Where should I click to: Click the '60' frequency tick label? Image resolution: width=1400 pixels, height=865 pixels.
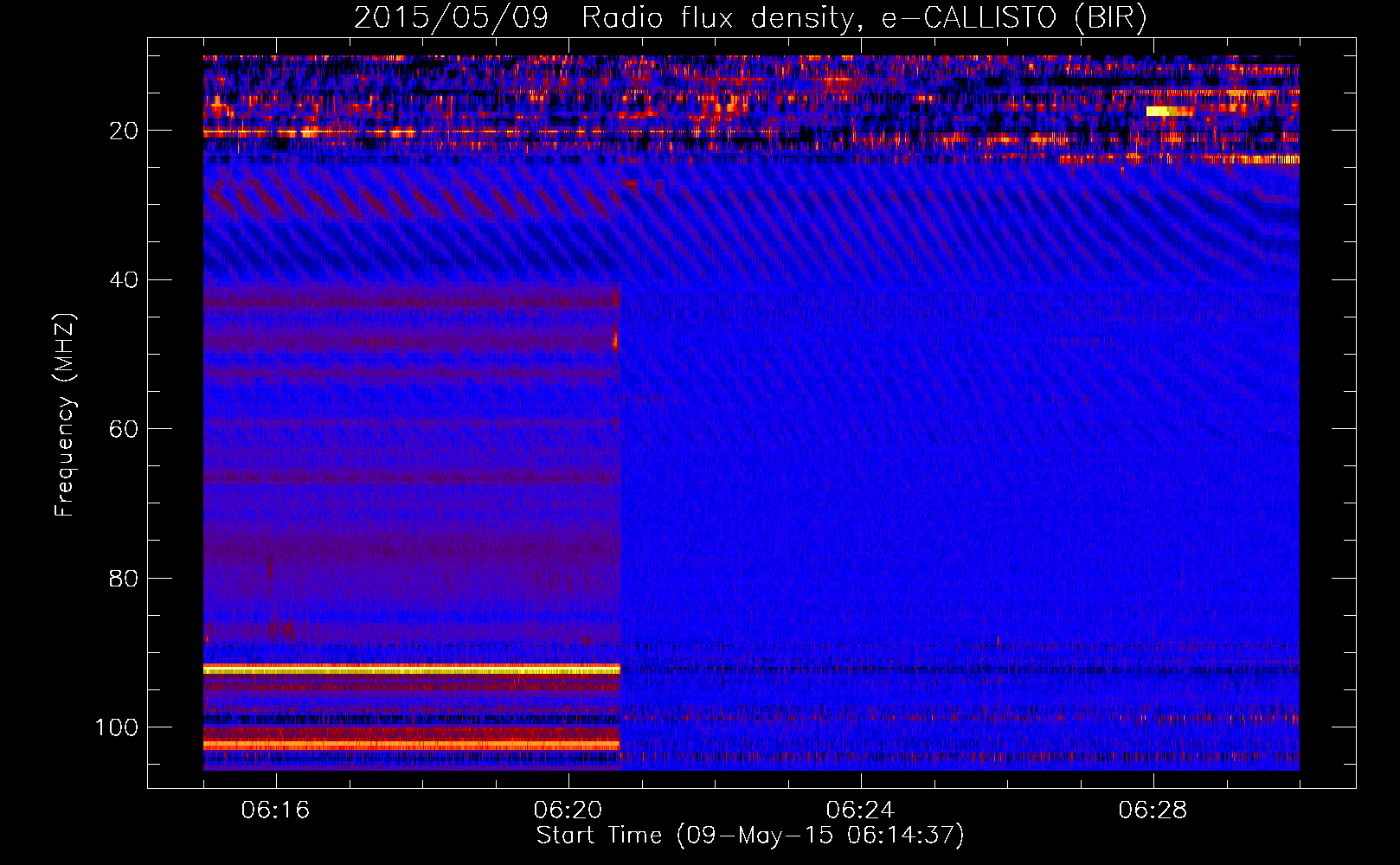click(124, 429)
